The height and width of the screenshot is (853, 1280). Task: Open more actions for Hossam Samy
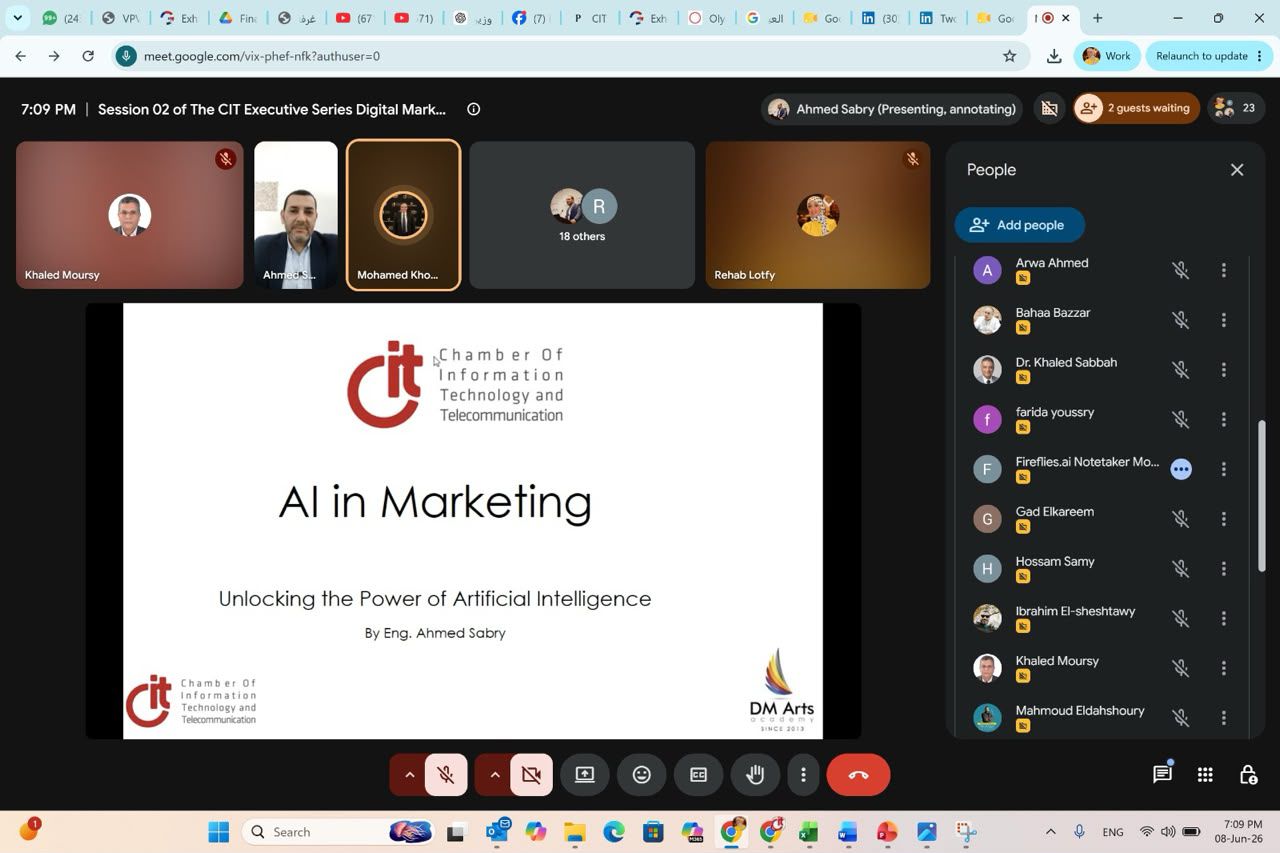[x=1223, y=568]
